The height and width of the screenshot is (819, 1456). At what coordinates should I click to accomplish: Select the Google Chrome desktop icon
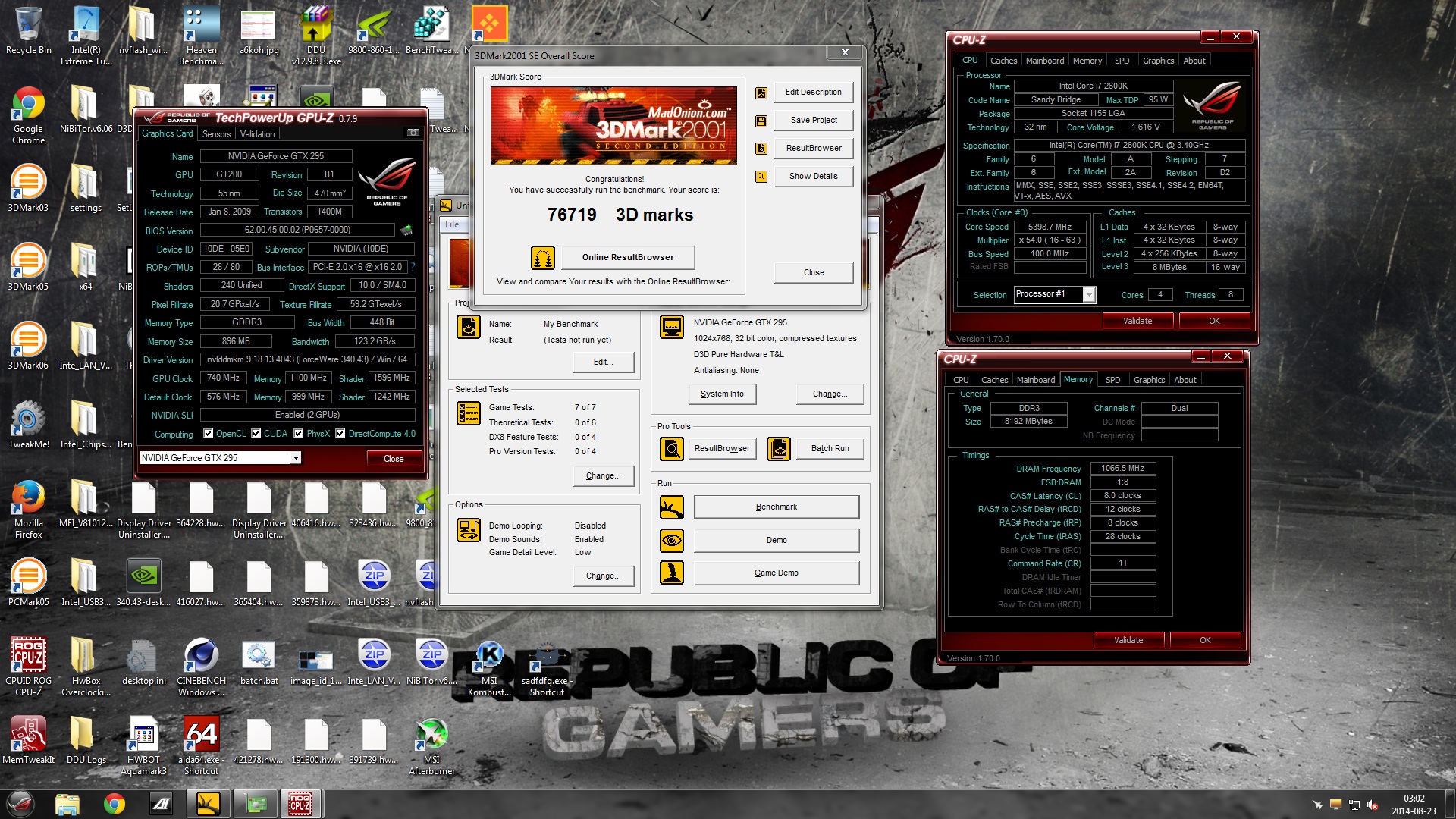pyautogui.click(x=29, y=116)
